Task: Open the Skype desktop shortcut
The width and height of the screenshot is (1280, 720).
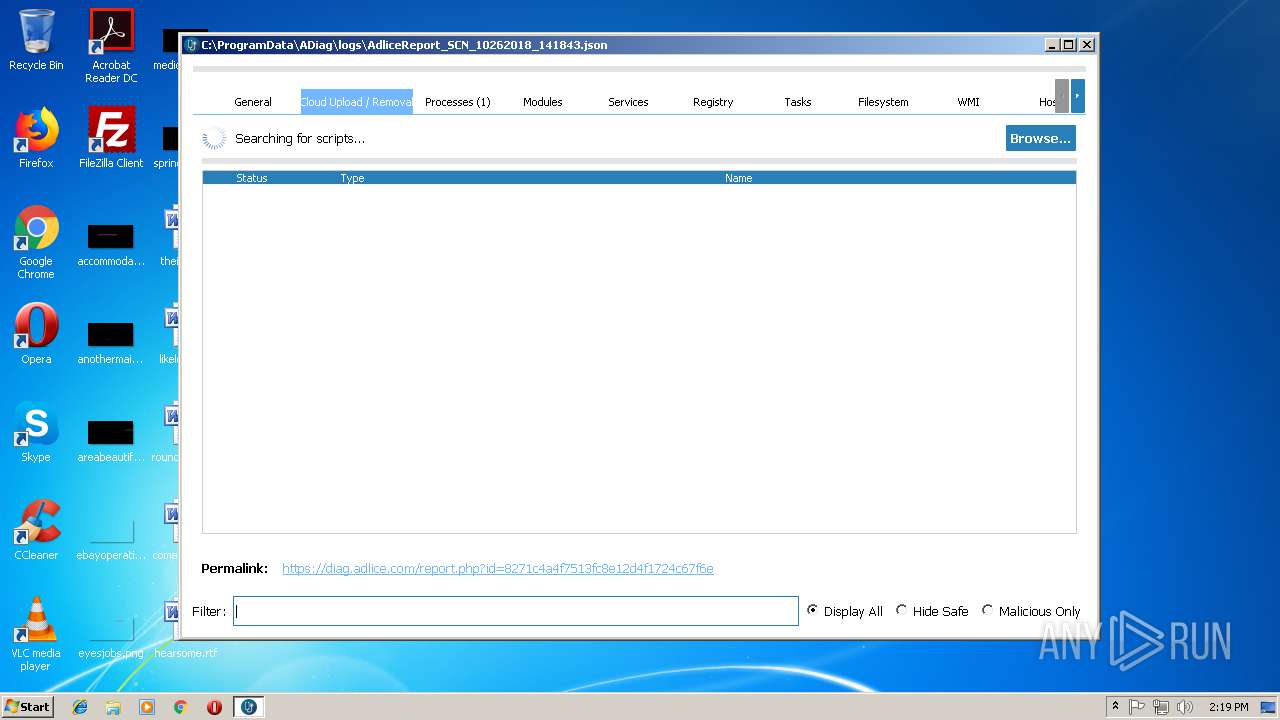Action: click(x=36, y=432)
